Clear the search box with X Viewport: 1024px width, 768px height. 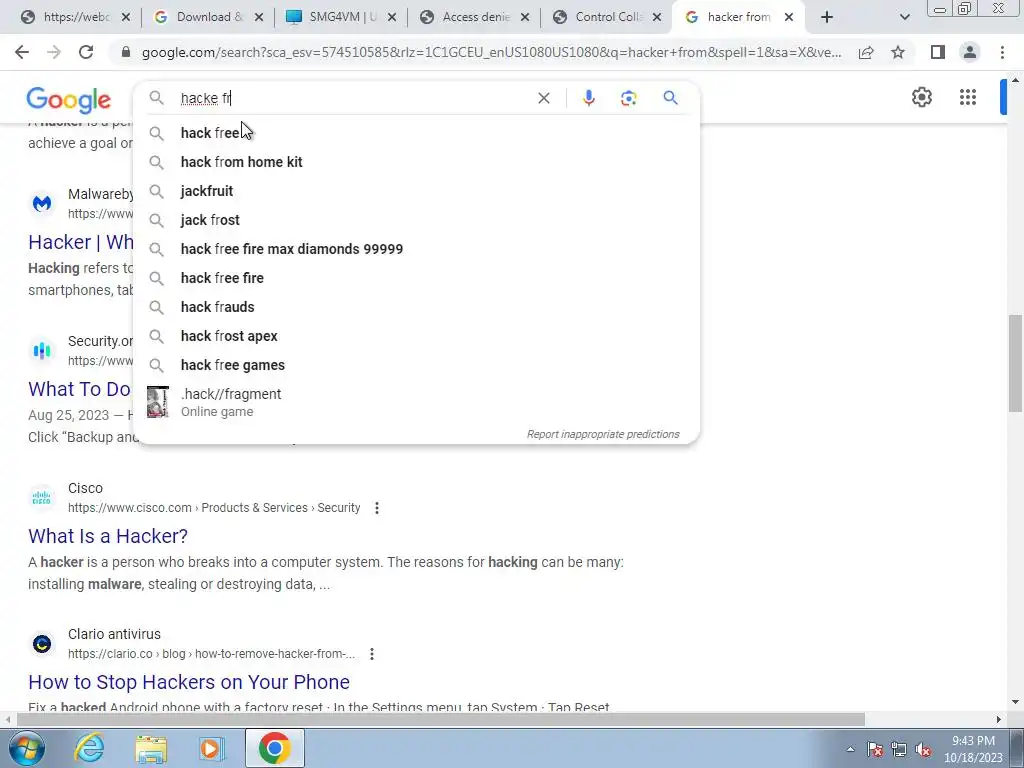click(x=543, y=98)
